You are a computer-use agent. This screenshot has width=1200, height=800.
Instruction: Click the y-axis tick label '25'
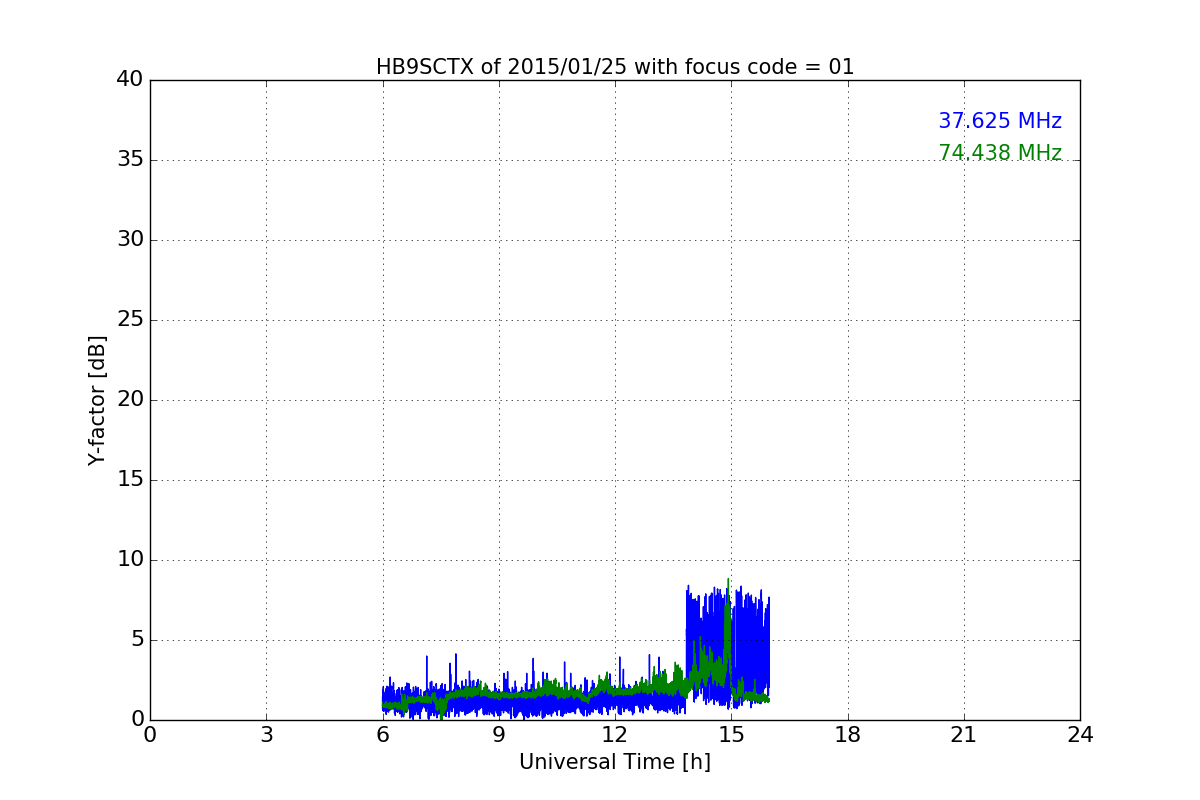pos(130,320)
